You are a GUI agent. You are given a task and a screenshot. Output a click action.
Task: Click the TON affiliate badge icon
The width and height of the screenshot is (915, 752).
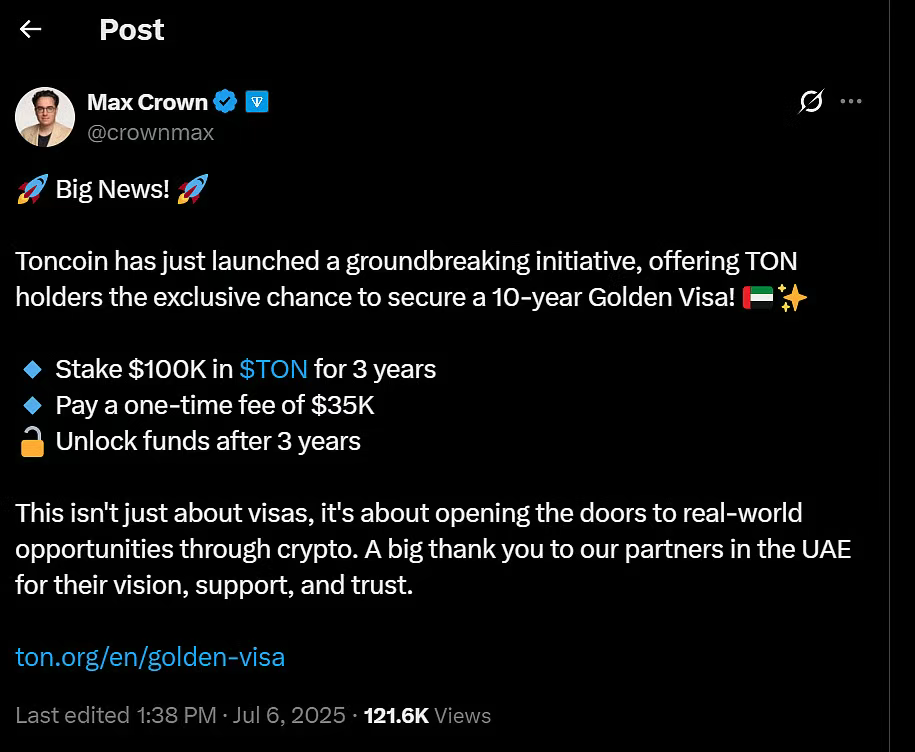point(257,101)
